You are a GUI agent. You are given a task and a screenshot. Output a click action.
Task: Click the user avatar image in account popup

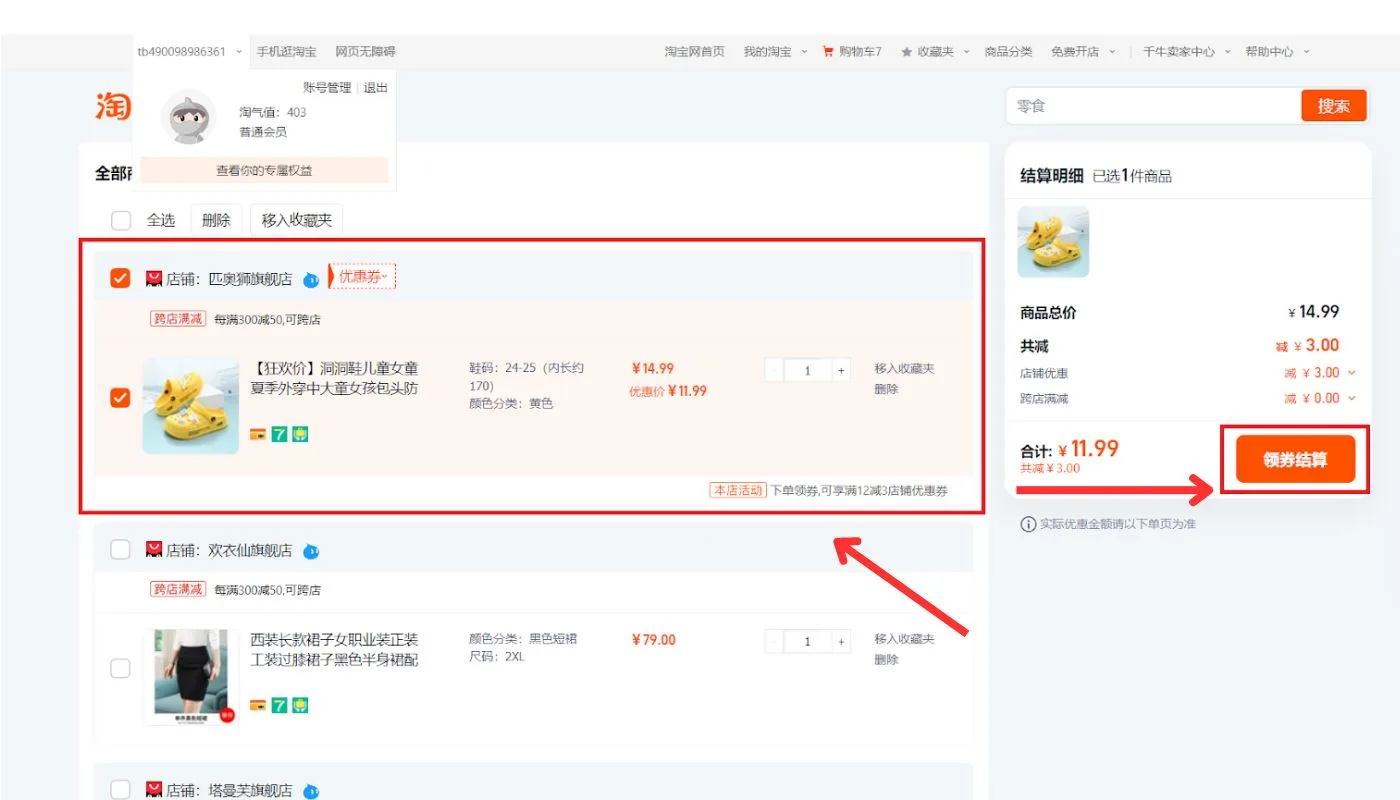click(189, 117)
